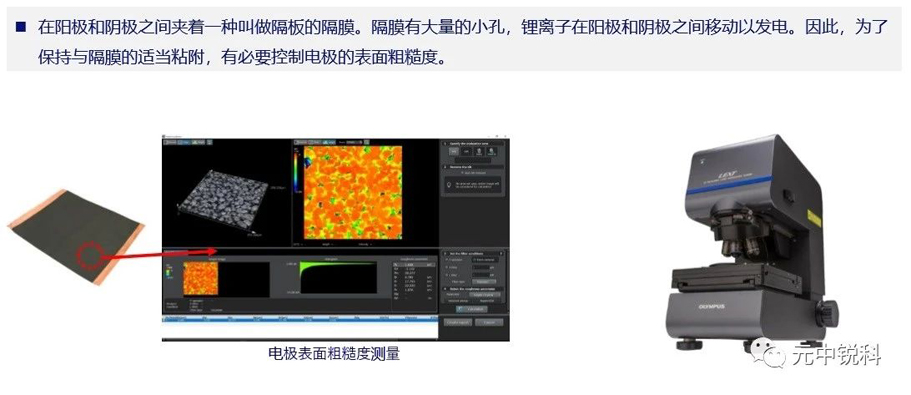Click the rainbow height color scale bar
911x395 pixels.
click(296, 171)
